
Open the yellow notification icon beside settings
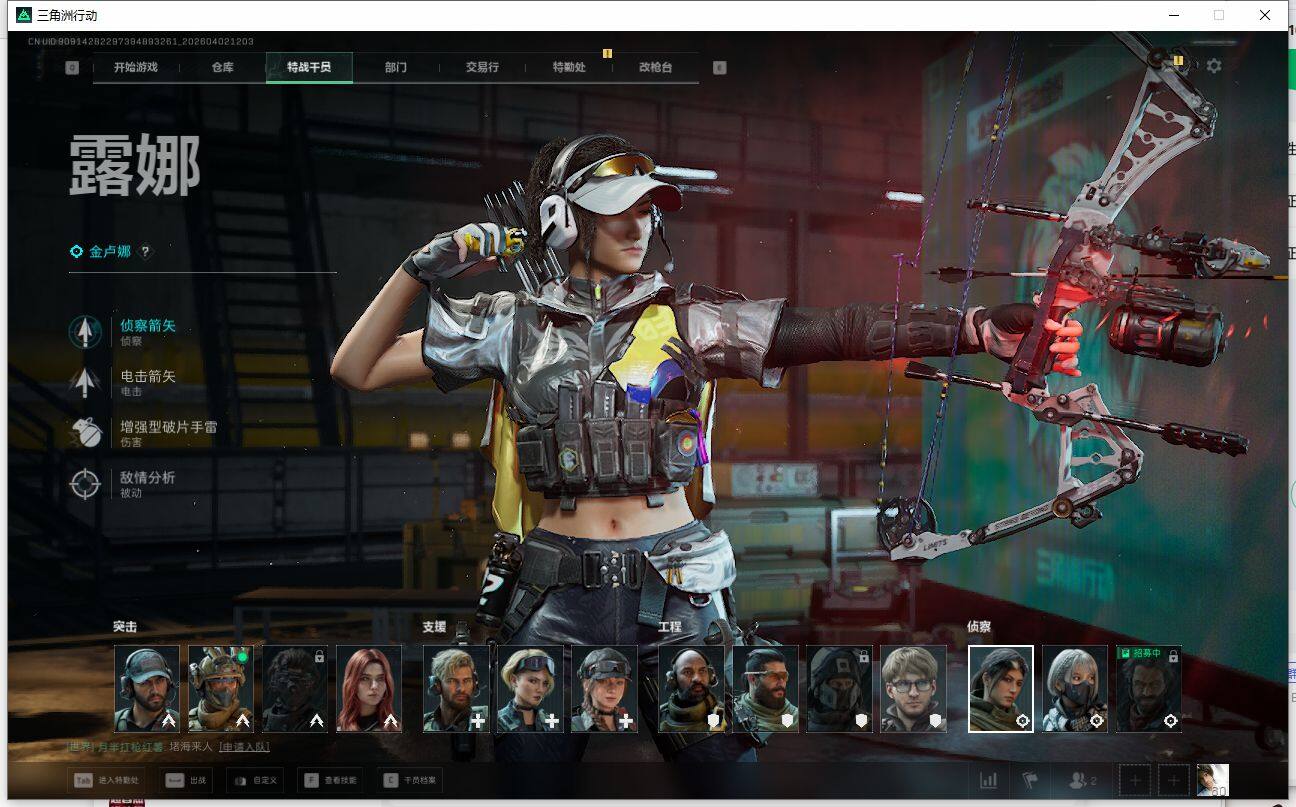click(x=1178, y=60)
